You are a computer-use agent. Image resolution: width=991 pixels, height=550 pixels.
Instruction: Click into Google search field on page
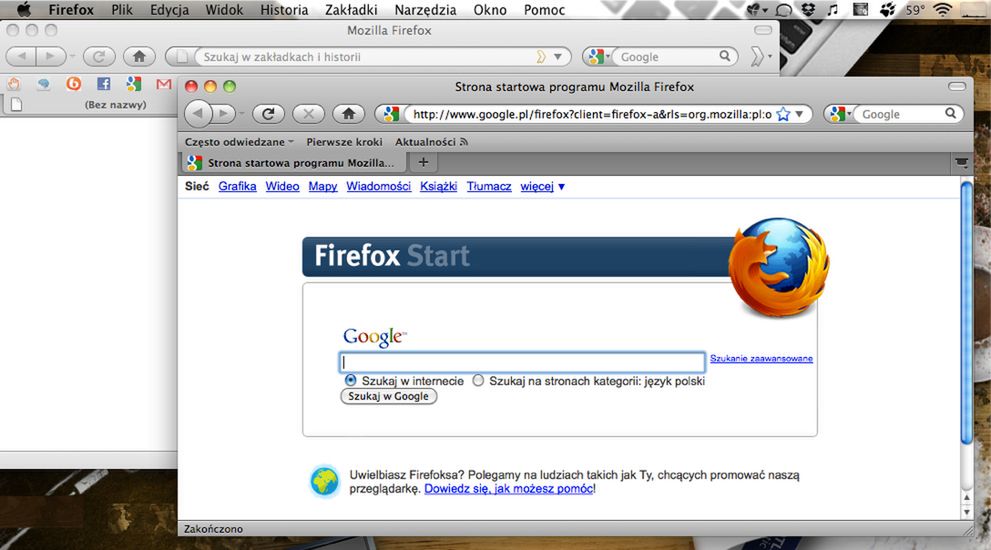pos(522,362)
